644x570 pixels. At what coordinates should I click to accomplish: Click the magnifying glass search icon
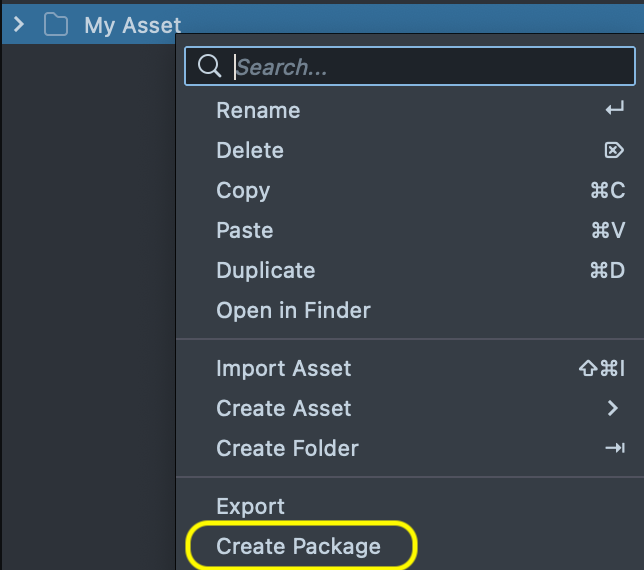click(x=209, y=67)
